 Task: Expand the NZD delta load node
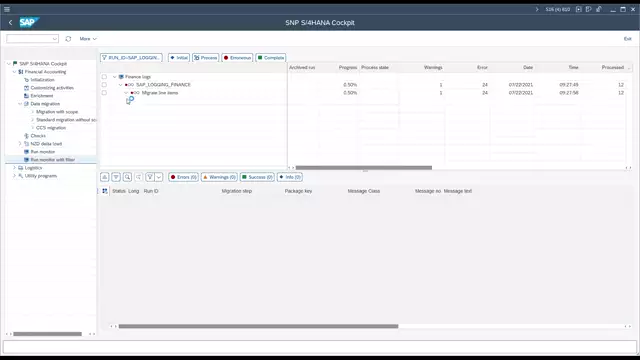pyautogui.click(x=20, y=144)
